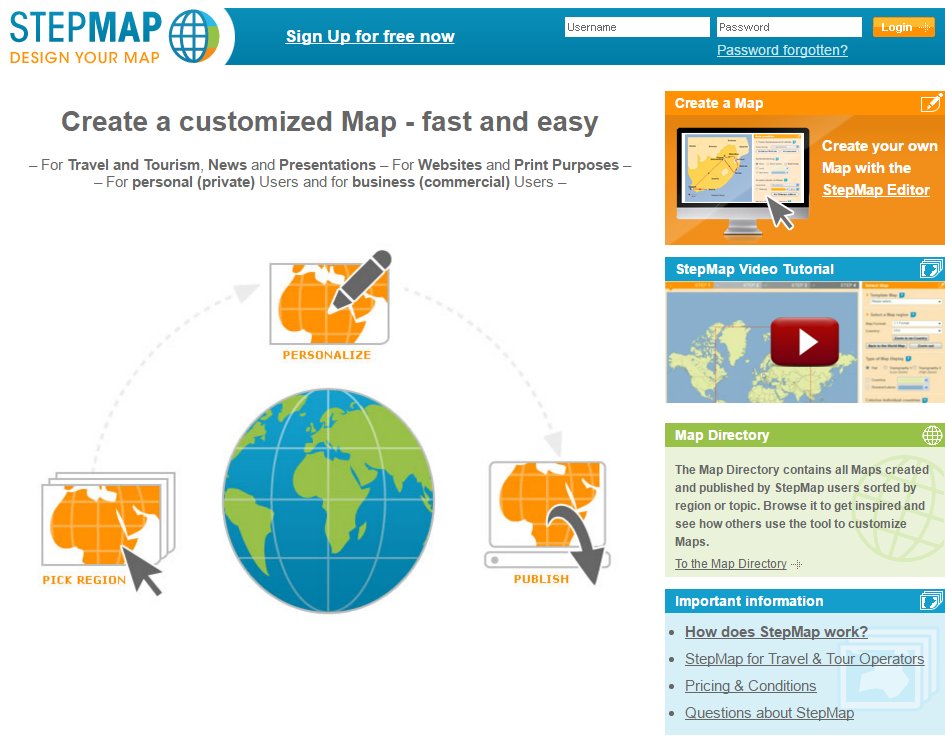The image size is (945, 749).
Task: Click the Password input field
Action: point(790,27)
